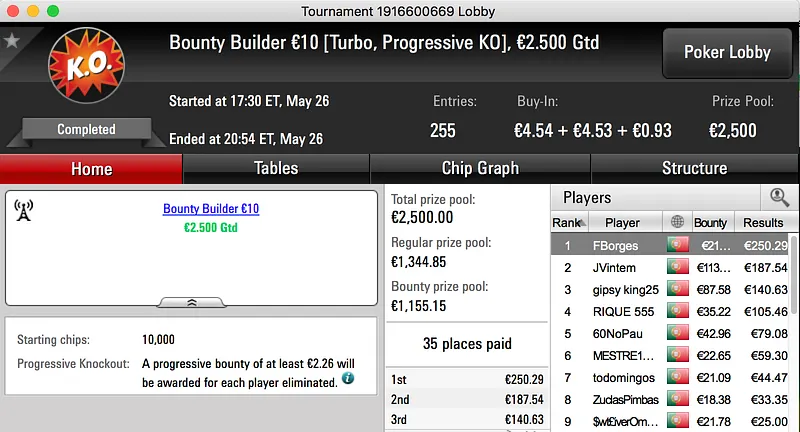The height and width of the screenshot is (432, 800).
Task: Open the player search magnifier
Action: [778, 198]
